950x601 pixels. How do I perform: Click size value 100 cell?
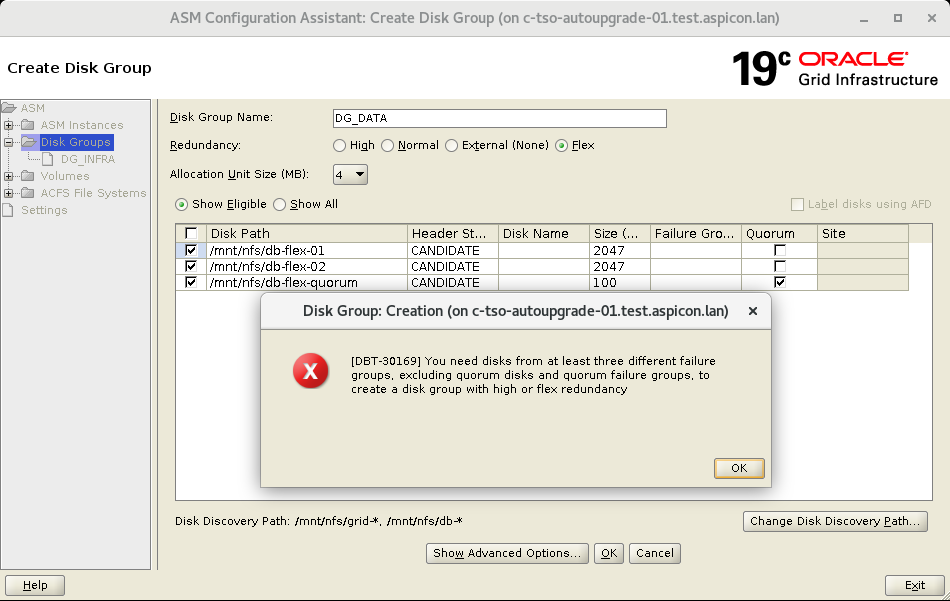(x=620, y=282)
